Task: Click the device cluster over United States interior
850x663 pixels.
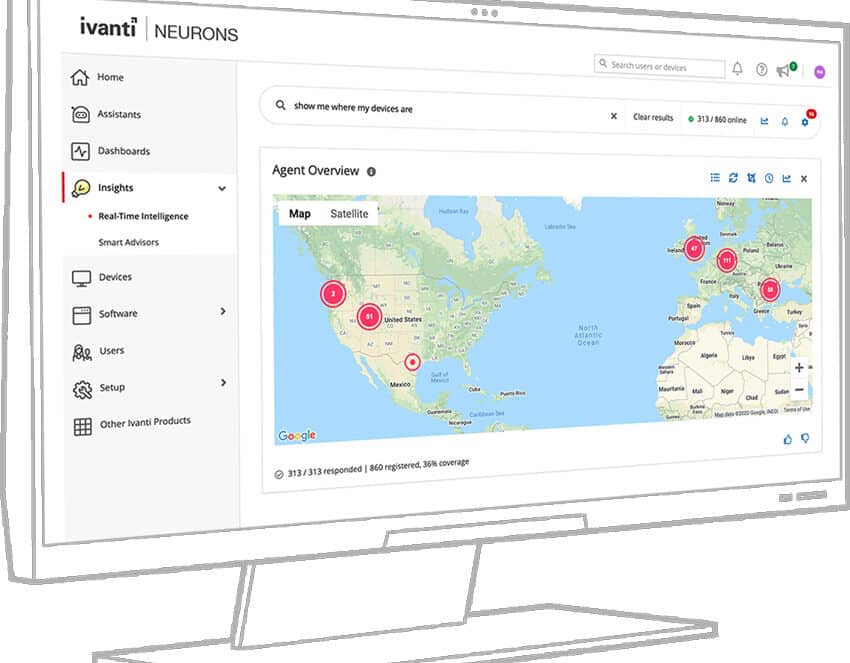Action: pyautogui.click(x=369, y=317)
